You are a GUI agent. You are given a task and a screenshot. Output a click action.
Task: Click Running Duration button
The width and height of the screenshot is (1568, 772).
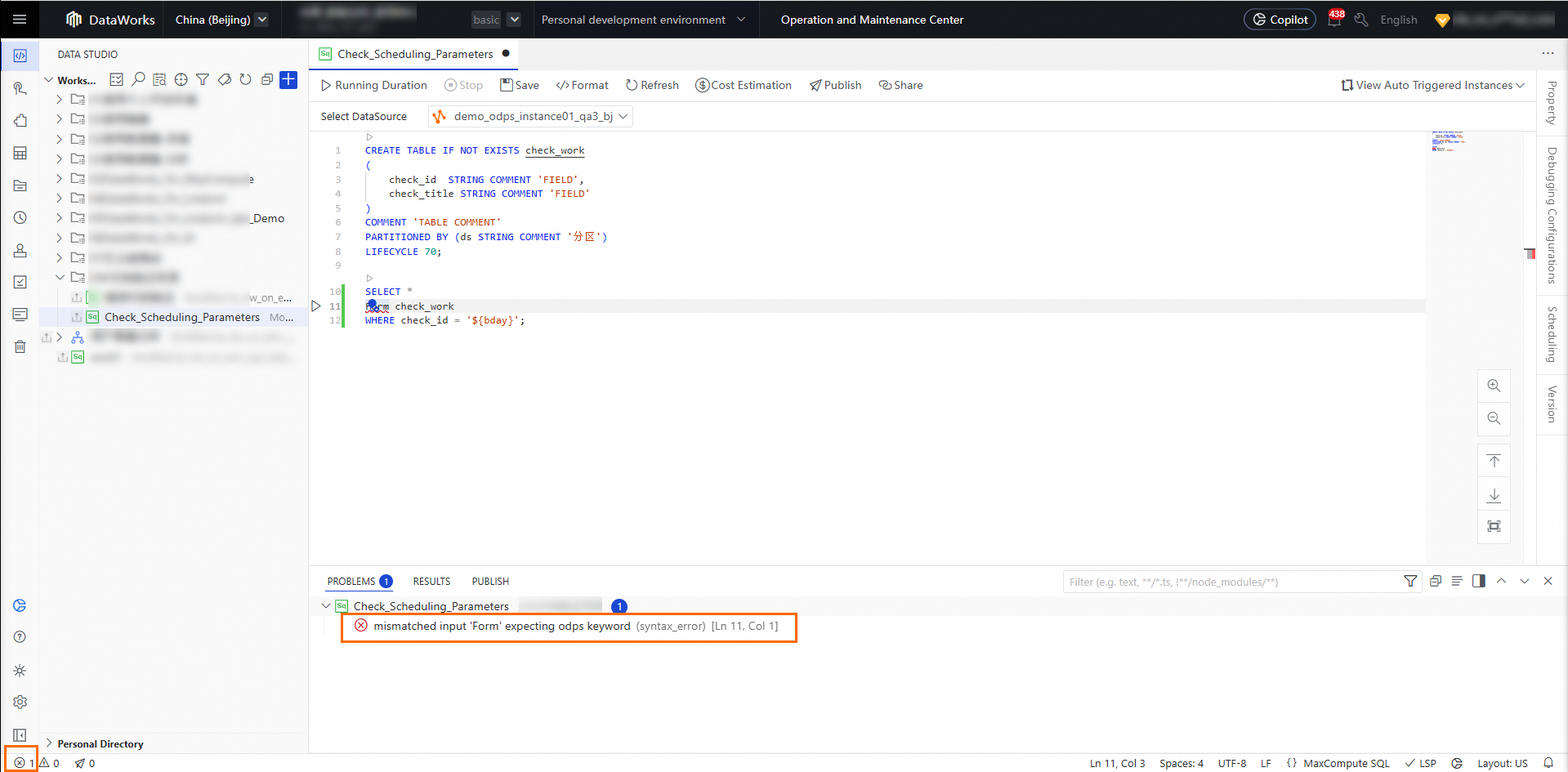pyautogui.click(x=374, y=85)
